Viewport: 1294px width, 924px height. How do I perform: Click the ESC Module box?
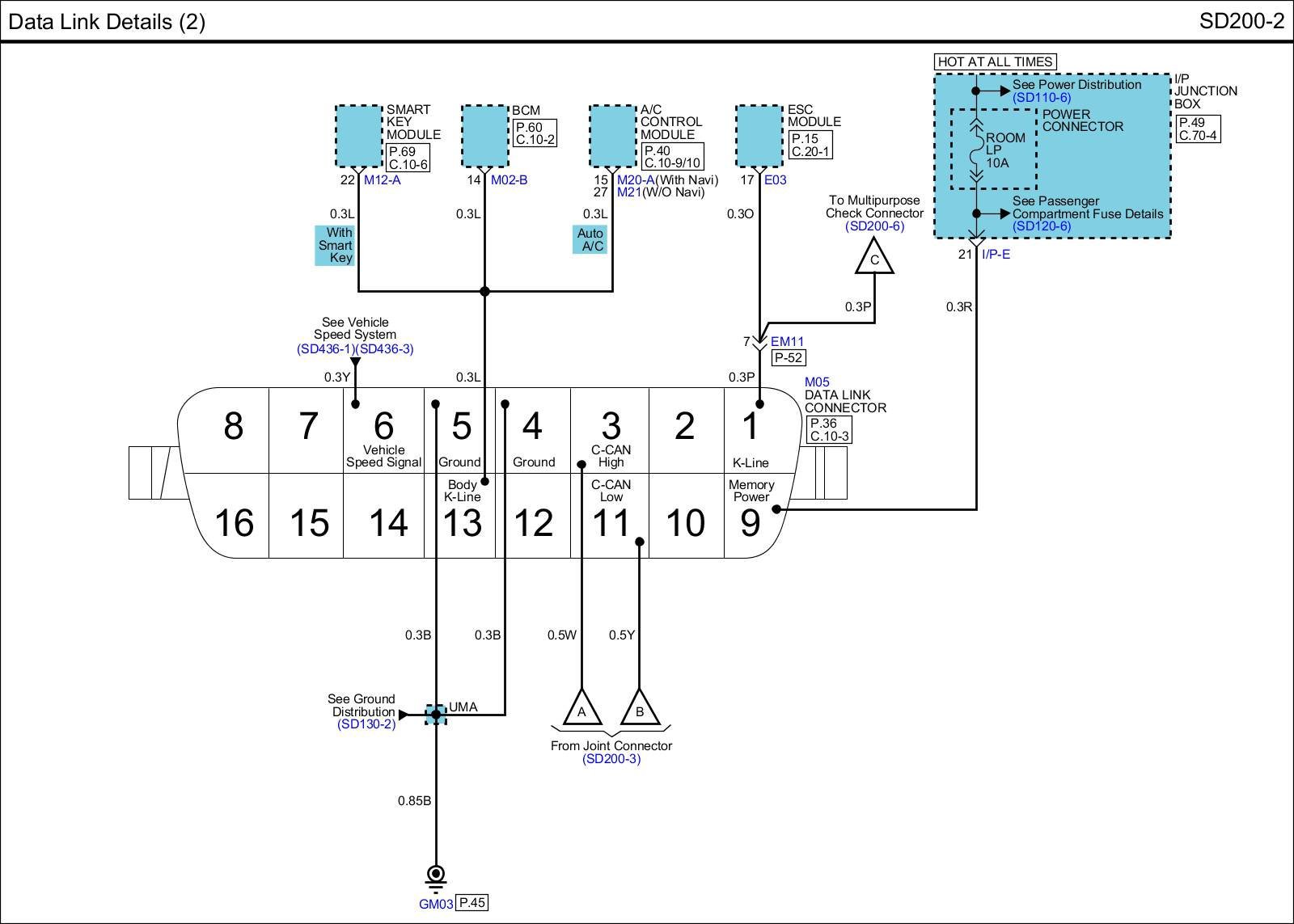click(759, 136)
